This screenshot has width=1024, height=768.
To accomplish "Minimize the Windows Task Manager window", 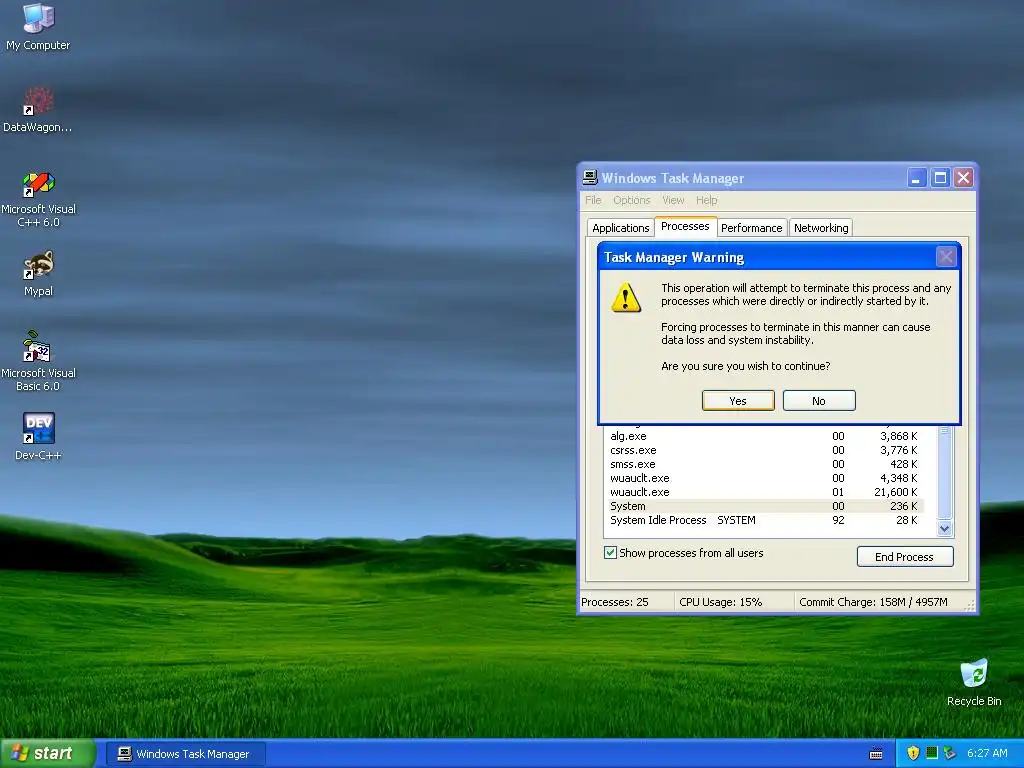I will 917,178.
